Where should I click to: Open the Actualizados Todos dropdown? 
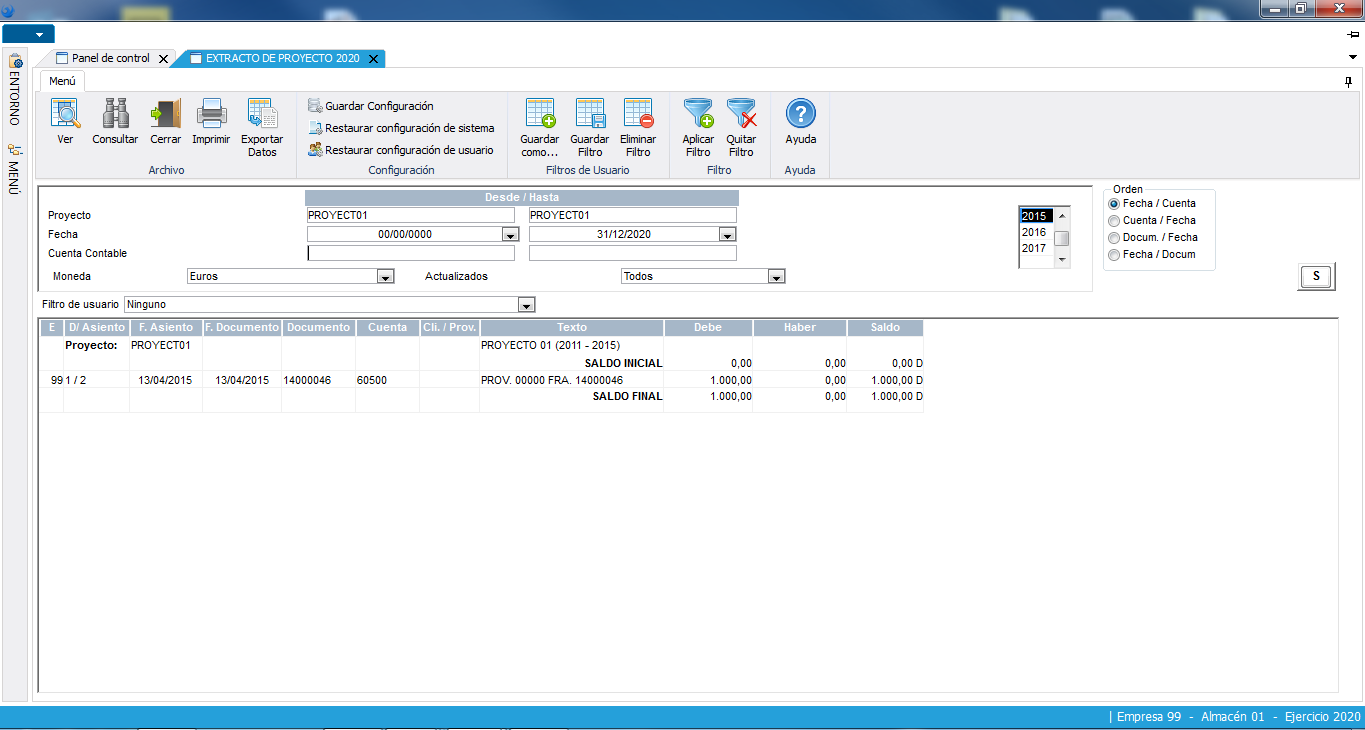click(x=776, y=277)
